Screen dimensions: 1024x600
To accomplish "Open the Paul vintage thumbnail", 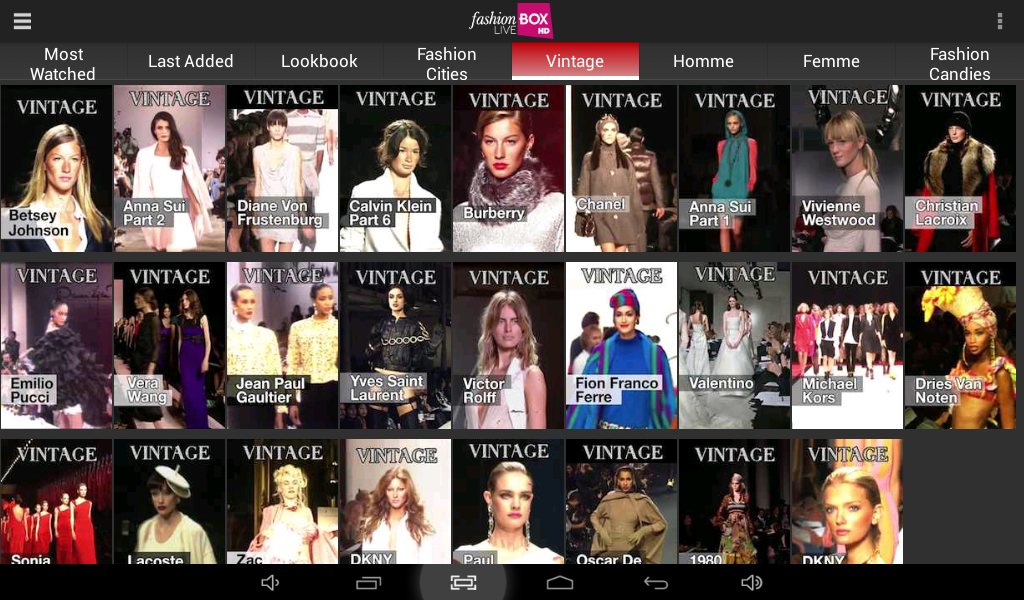I will point(508,501).
